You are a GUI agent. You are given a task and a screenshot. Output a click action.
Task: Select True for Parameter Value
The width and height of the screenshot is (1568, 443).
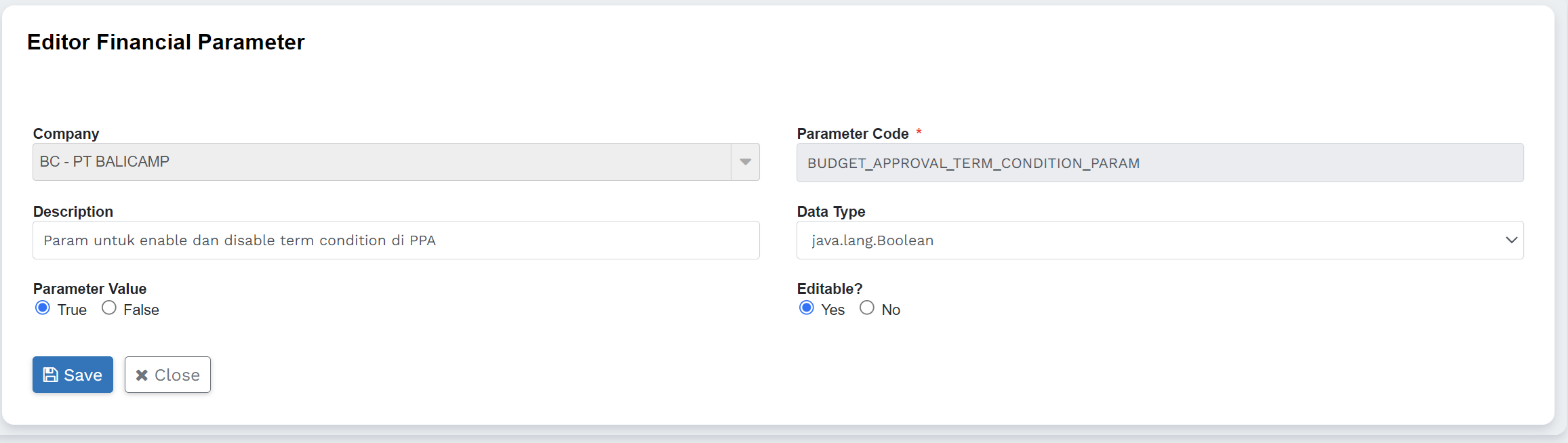coord(43,308)
